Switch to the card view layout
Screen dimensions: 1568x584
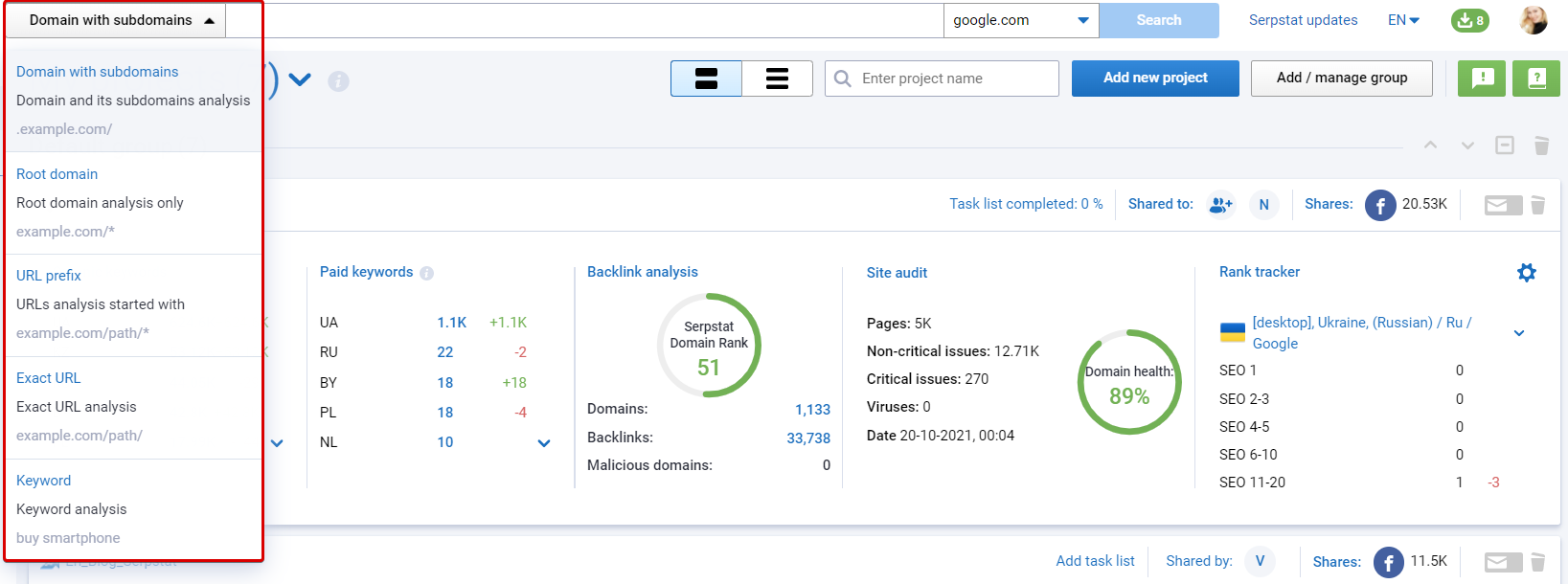coord(706,79)
